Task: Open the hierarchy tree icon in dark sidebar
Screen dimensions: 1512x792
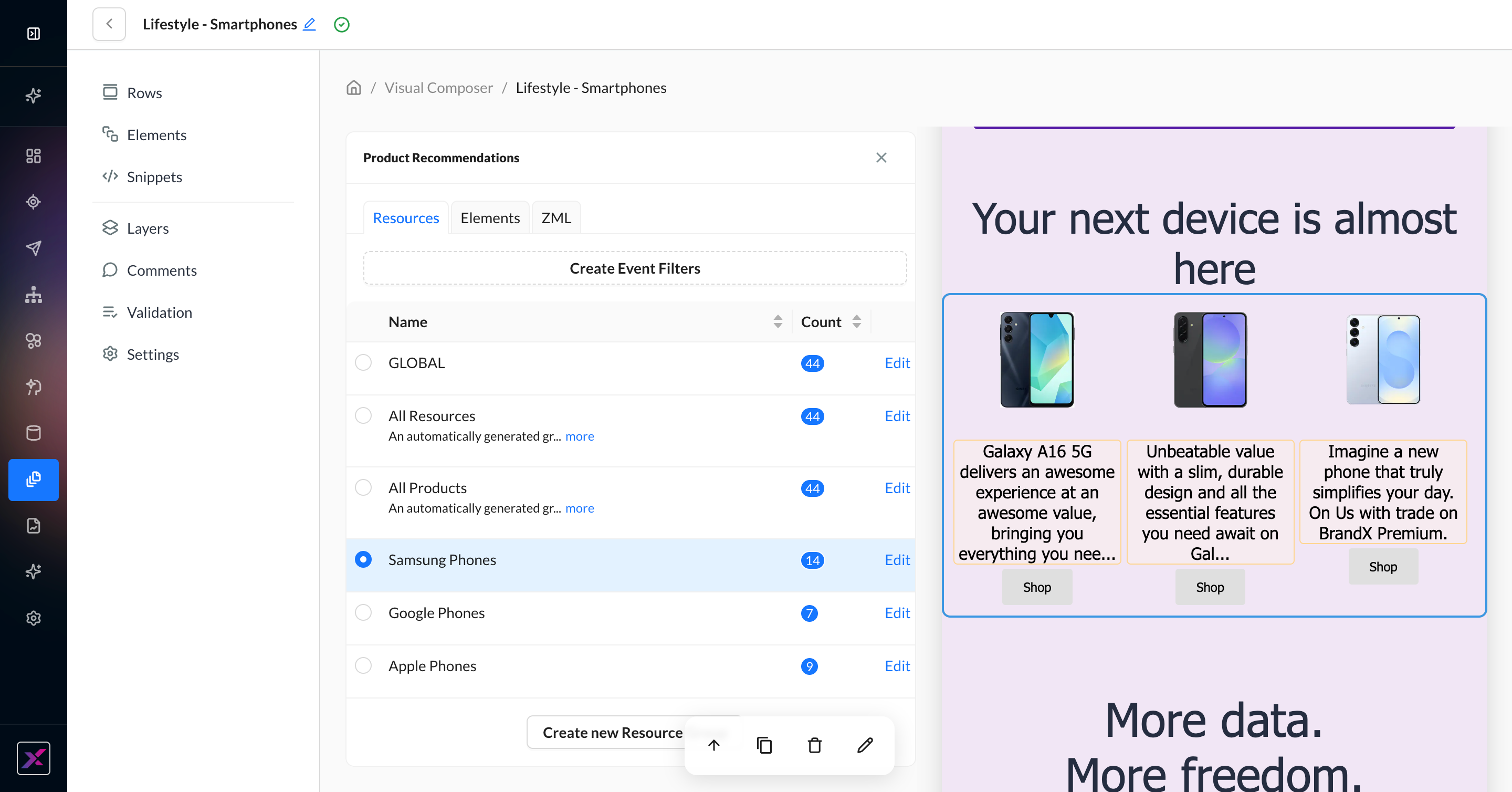Action: [34, 295]
